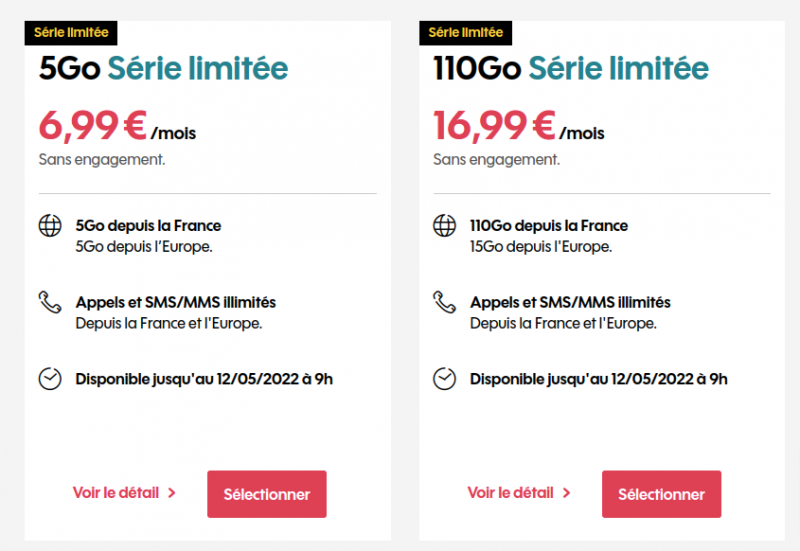The height and width of the screenshot is (551, 800).
Task: Click the 110Go Série limitée heading
Action: pyautogui.click(x=570, y=68)
